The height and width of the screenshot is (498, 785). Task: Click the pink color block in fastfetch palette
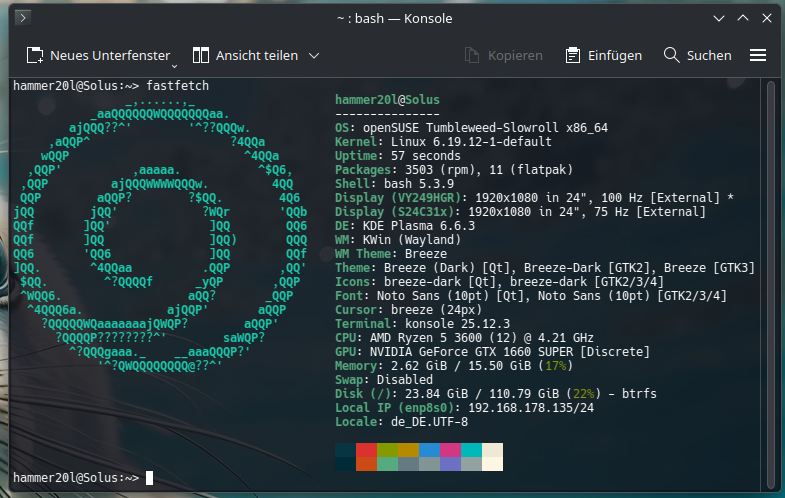click(x=450, y=450)
